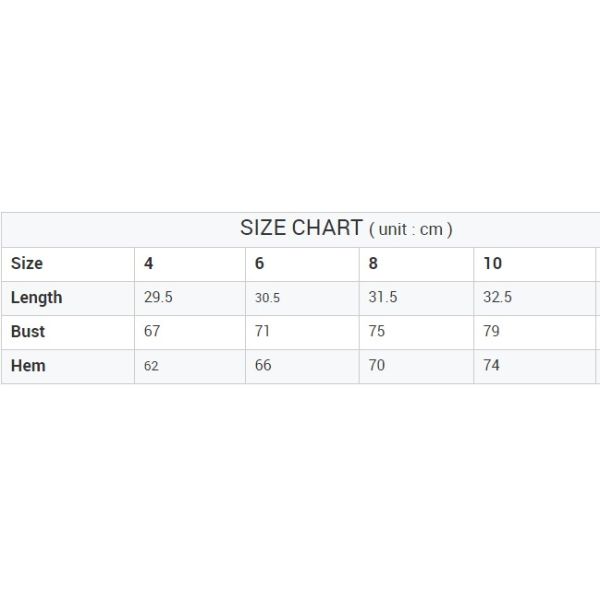Click the size 8 column header
The width and height of the screenshot is (600, 600).
(x=374, y=263)
